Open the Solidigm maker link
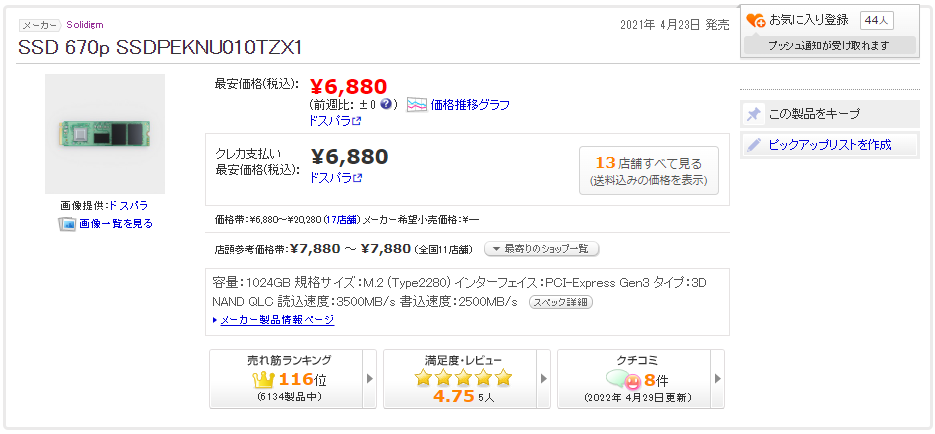Viewport: 935px width, 434px height. click(x=85, y=24)
